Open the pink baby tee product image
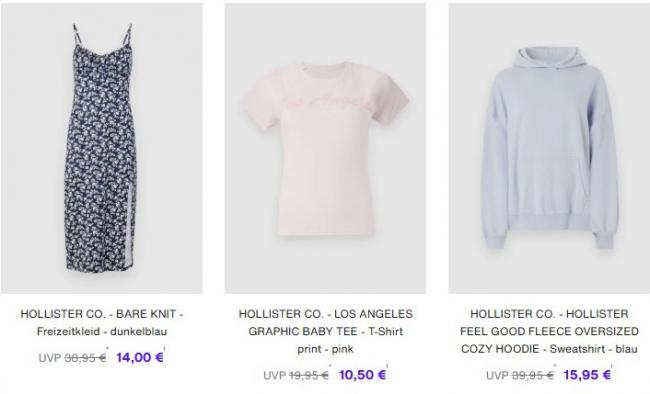Screen dimensions: 650x394 [325, 148]
